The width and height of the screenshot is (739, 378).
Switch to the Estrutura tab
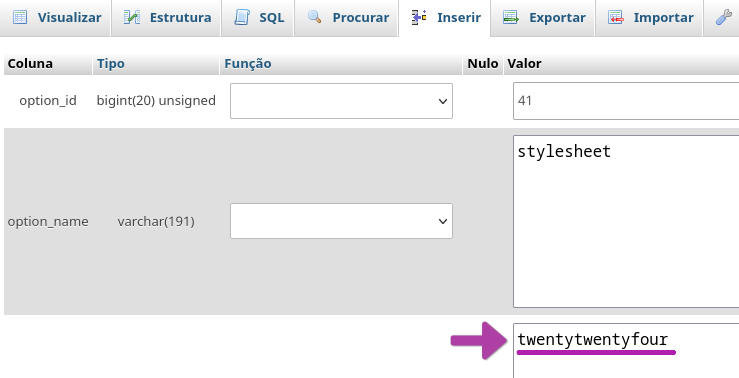(166, 18)
